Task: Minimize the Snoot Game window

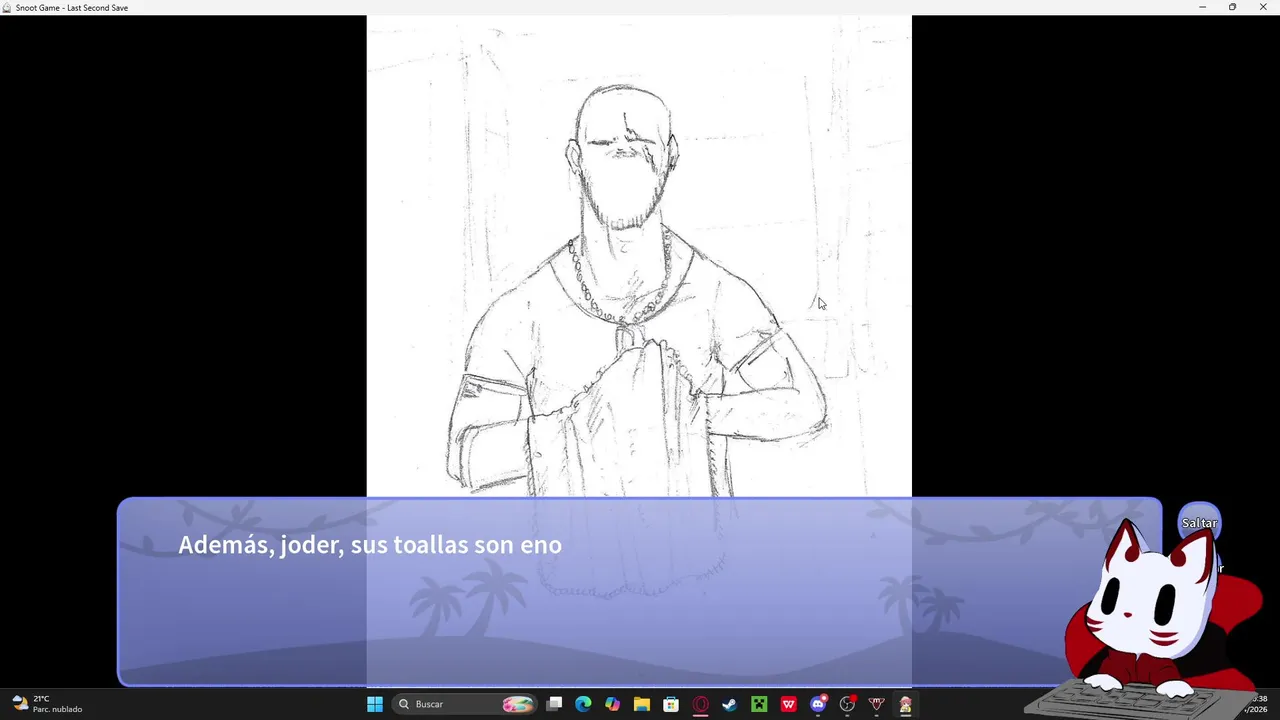Action: [x=1202, y=7]
